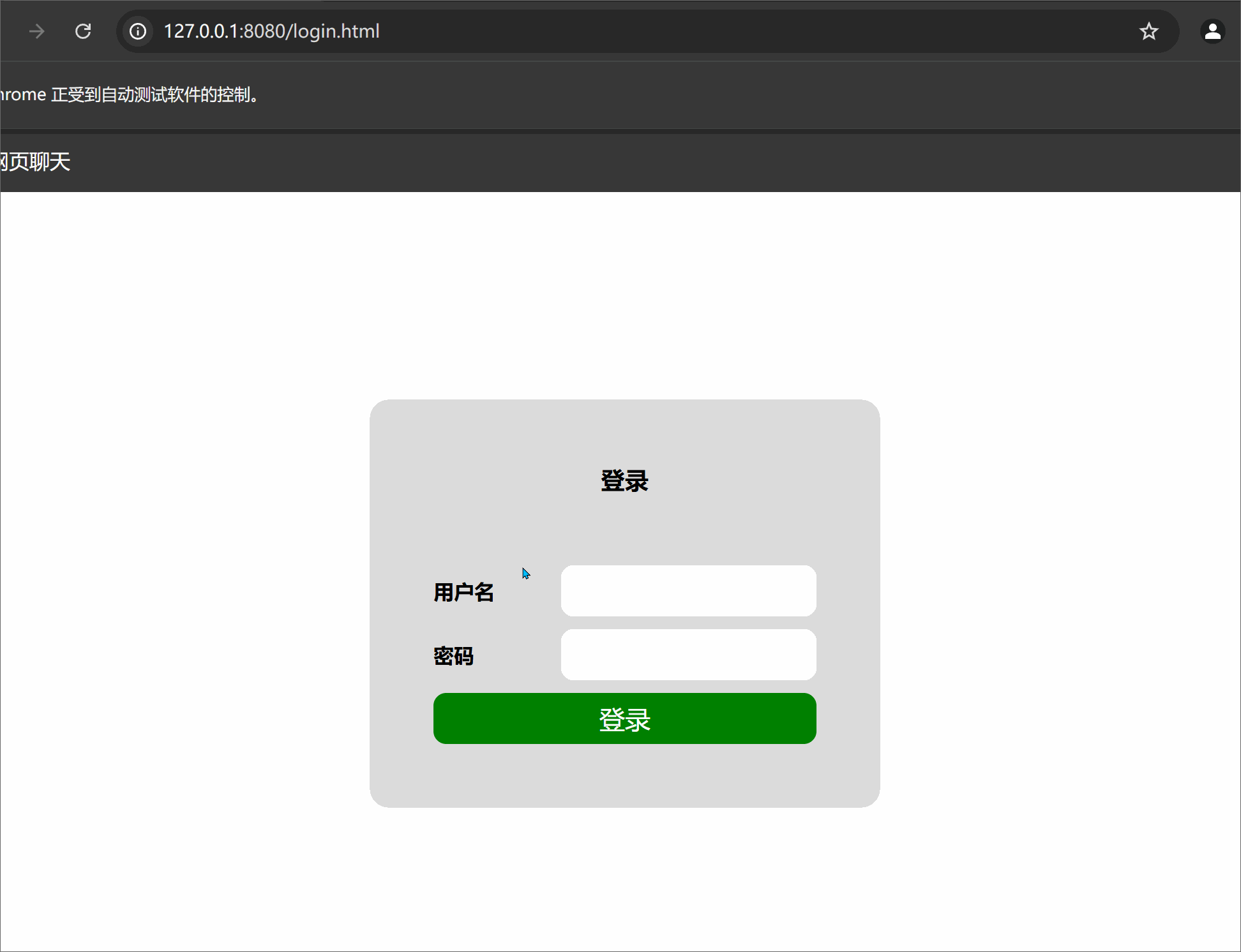The height and width of the screenshot is (952, 1241).
Task: Click the bold 登录 heading
Action: (x=624, y=481)
